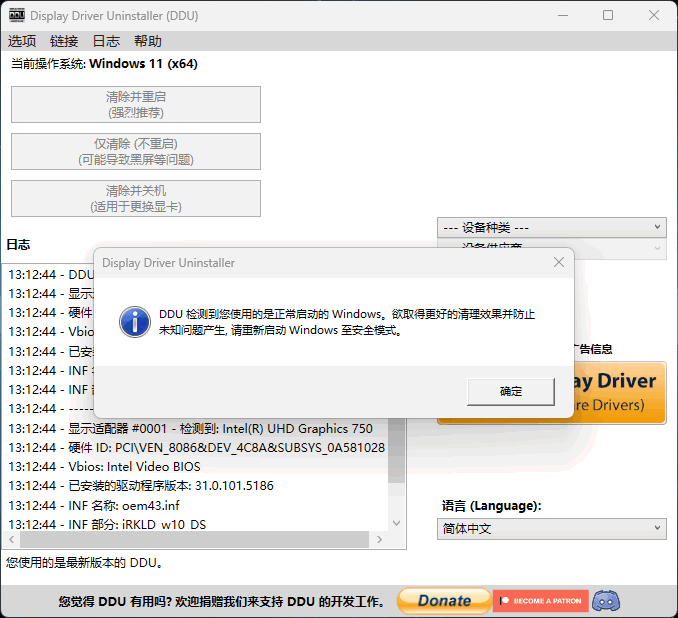The image size is (678, 618).
Task: Click the DDU app icon in title bar
Action: pyautogui.click(x=17, y=15)
